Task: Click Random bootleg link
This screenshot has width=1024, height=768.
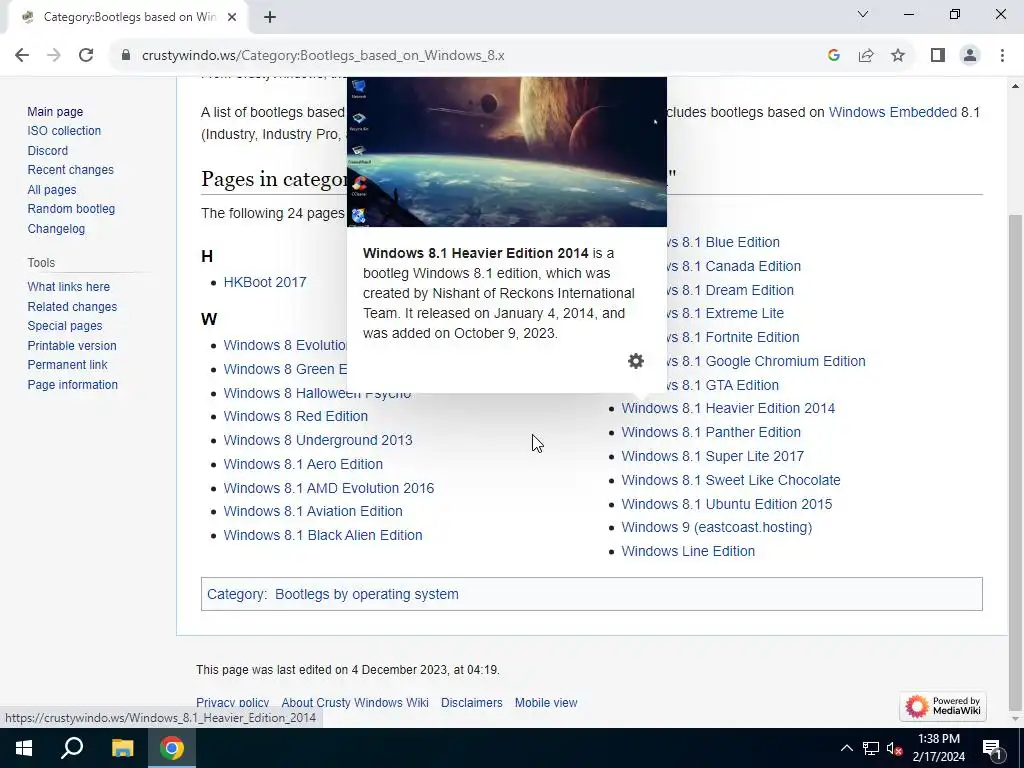Action: point(71,209)
